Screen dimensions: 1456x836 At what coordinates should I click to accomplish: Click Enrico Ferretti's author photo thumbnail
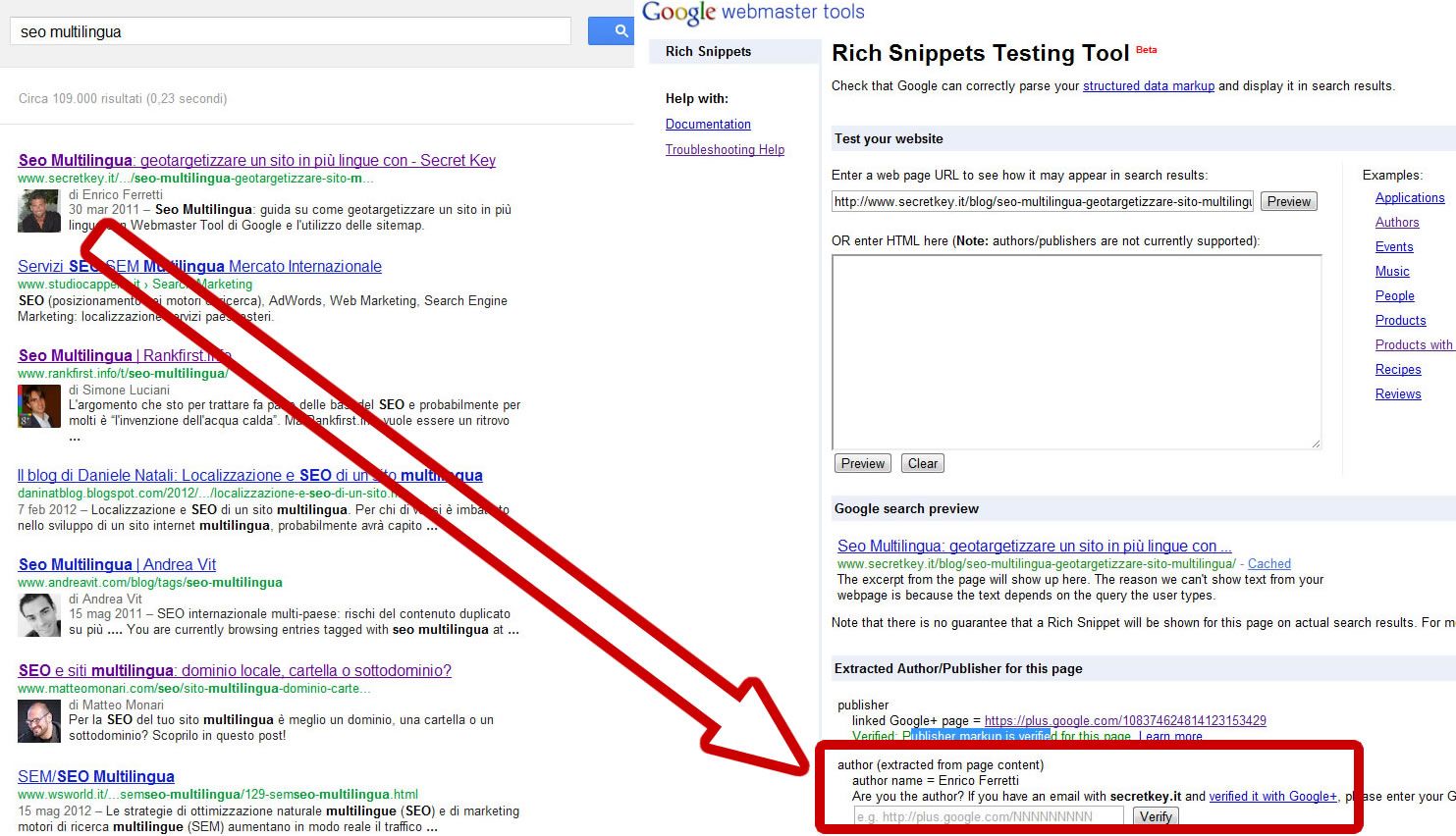pos(39,211)
